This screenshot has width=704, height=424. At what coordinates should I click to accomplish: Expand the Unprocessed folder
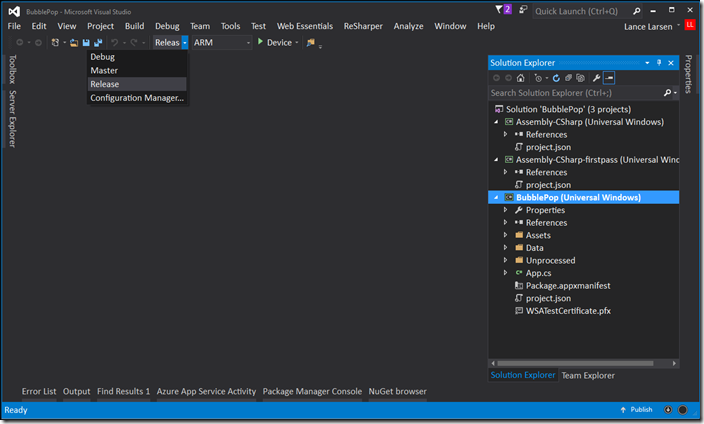click(506, 260)
